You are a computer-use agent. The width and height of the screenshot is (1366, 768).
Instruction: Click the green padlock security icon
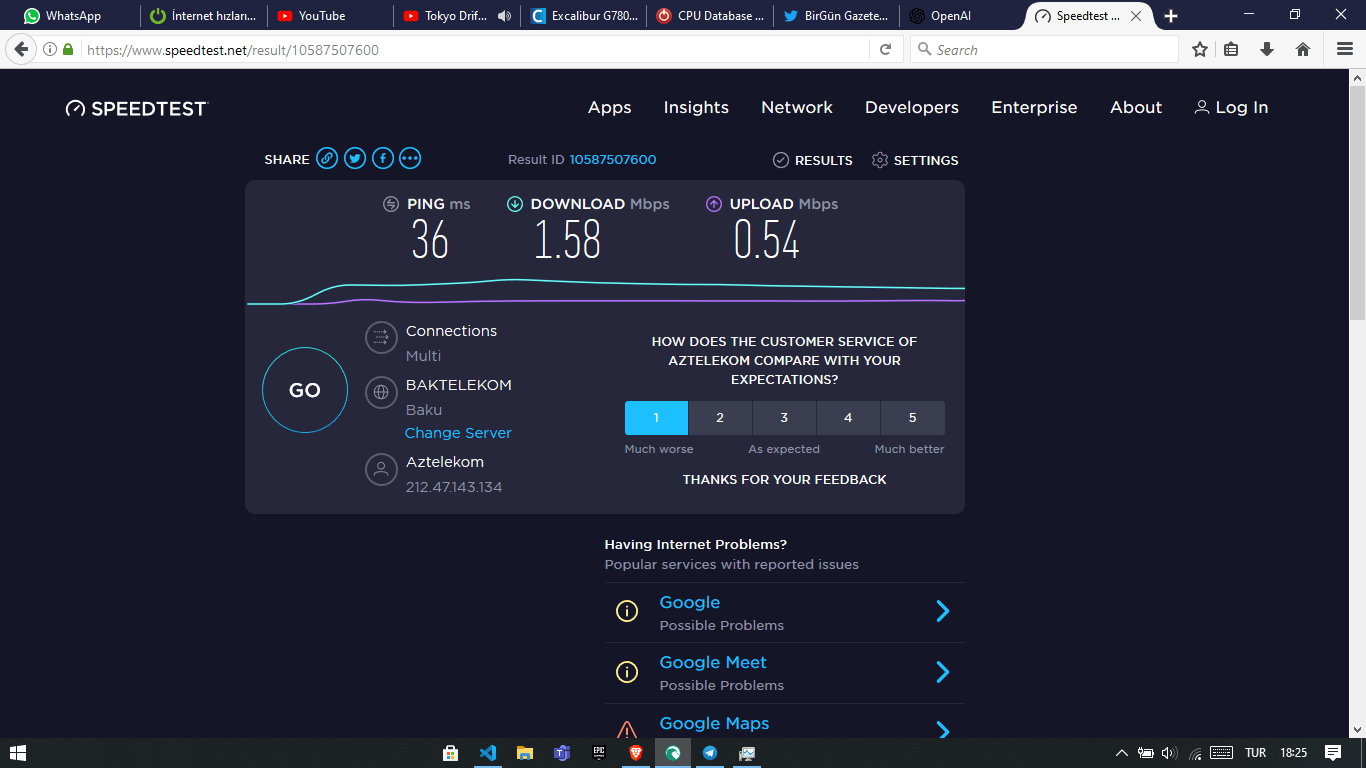point(68,49)
